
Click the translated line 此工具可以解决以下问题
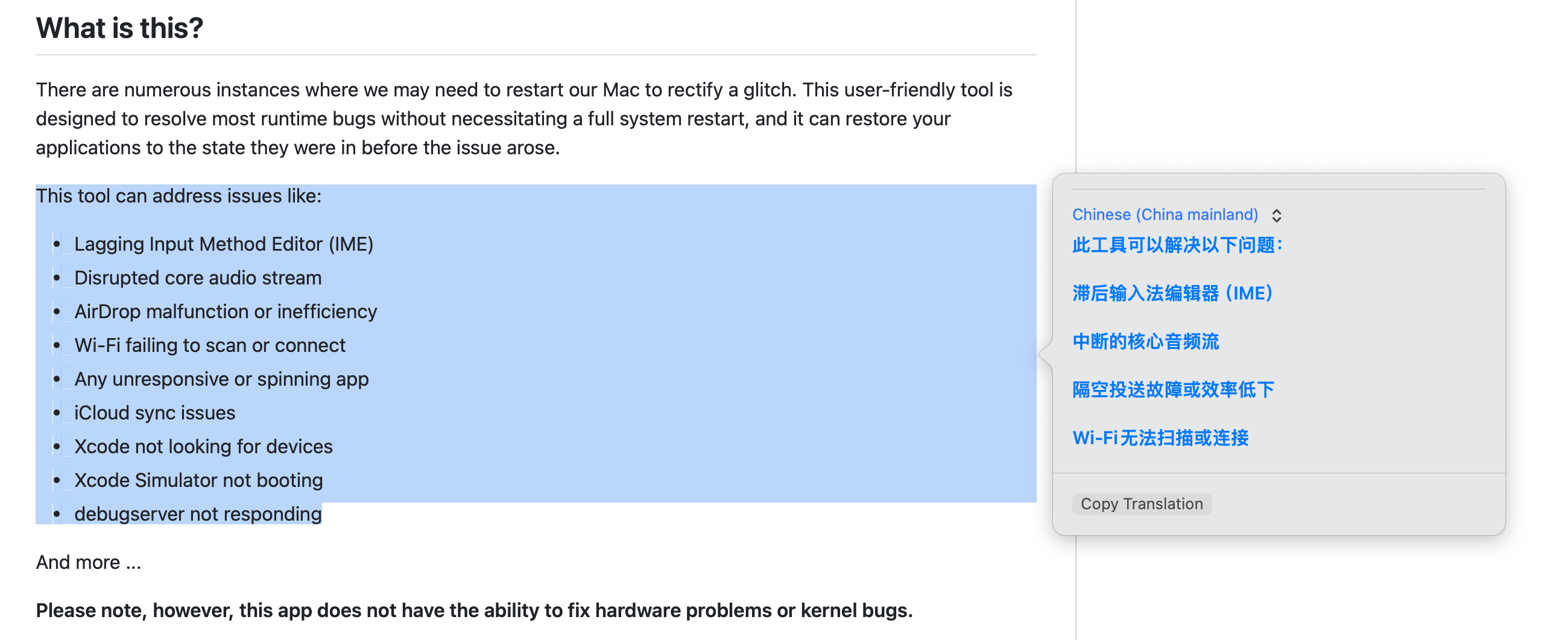click(x=1178, y=245)
